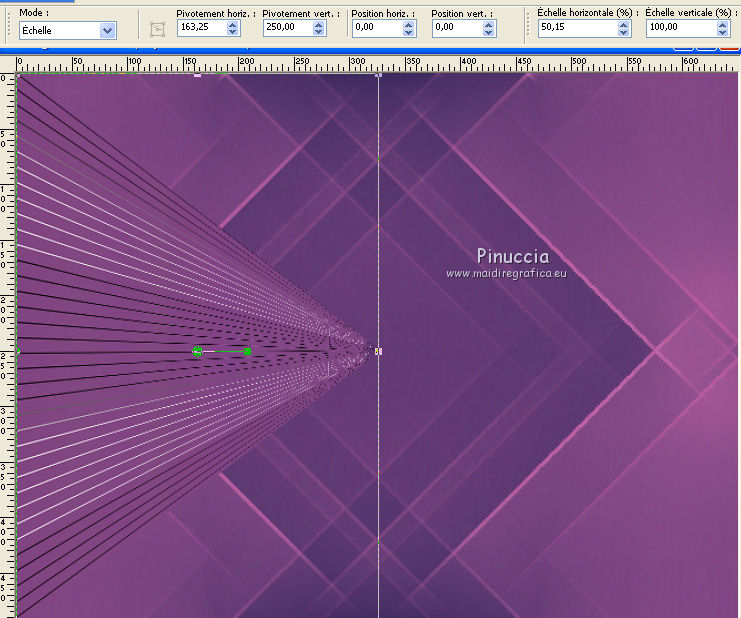Viewport: 741px width, 618px height.
Task: Decrease Échelle verticale with down arrow
Action: click(x=723, y=32)
